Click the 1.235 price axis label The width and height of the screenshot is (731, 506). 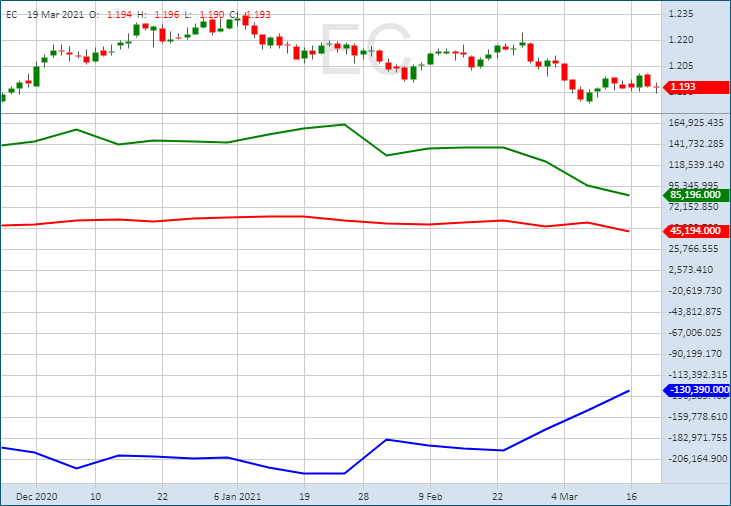(x=681, y=14)
